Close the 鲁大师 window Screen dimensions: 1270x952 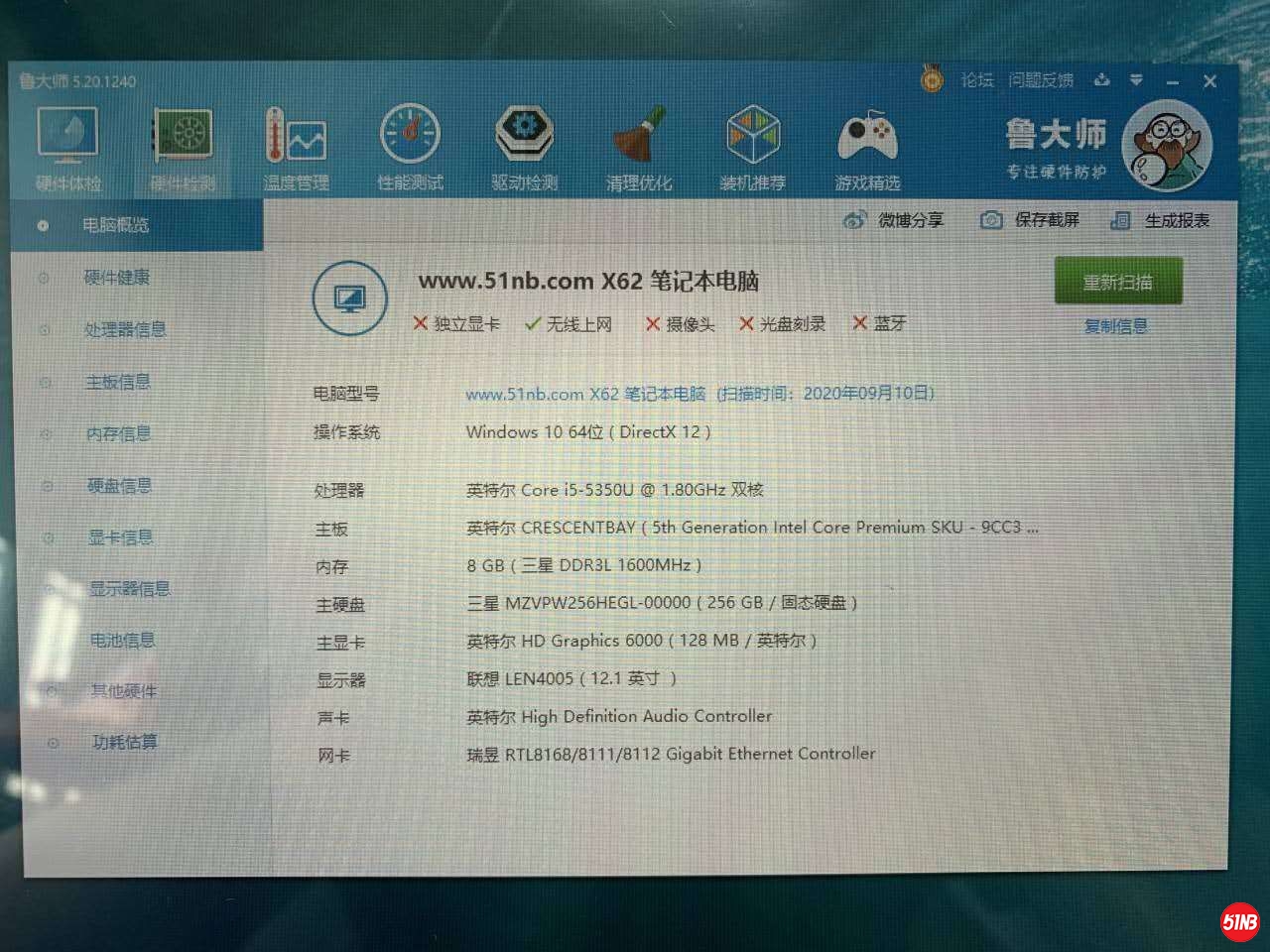tap(1209, 81)
